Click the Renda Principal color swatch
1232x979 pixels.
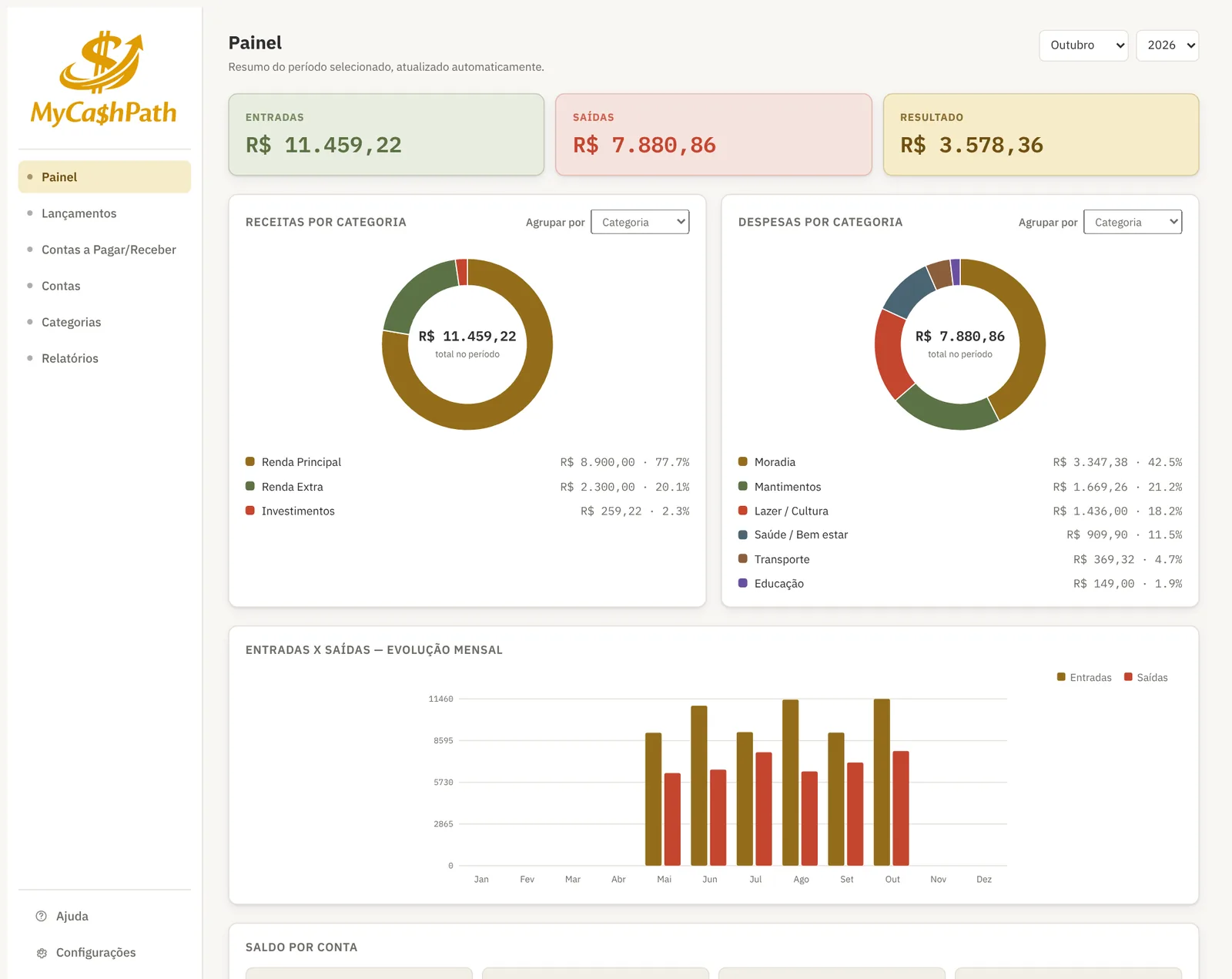point(250,461)
